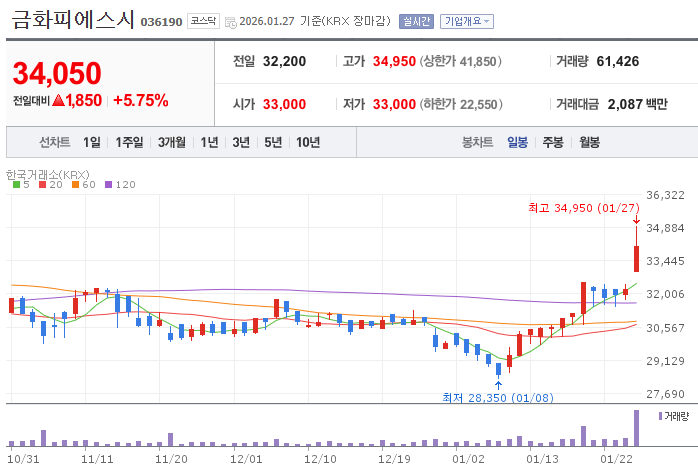Select the 1일 line chart tab

point(92,142)
